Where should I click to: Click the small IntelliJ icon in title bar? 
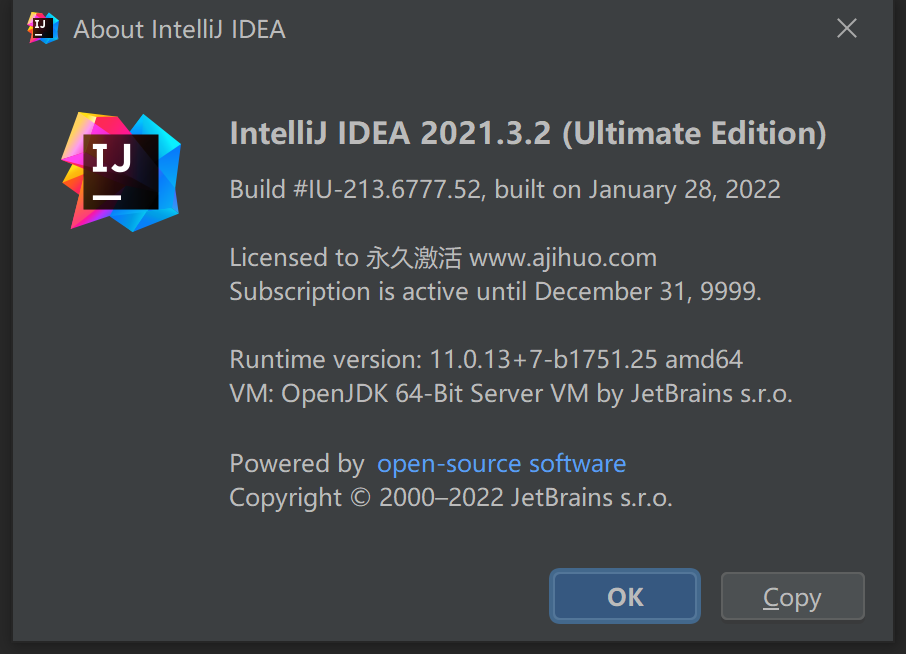tap(43, 28)
